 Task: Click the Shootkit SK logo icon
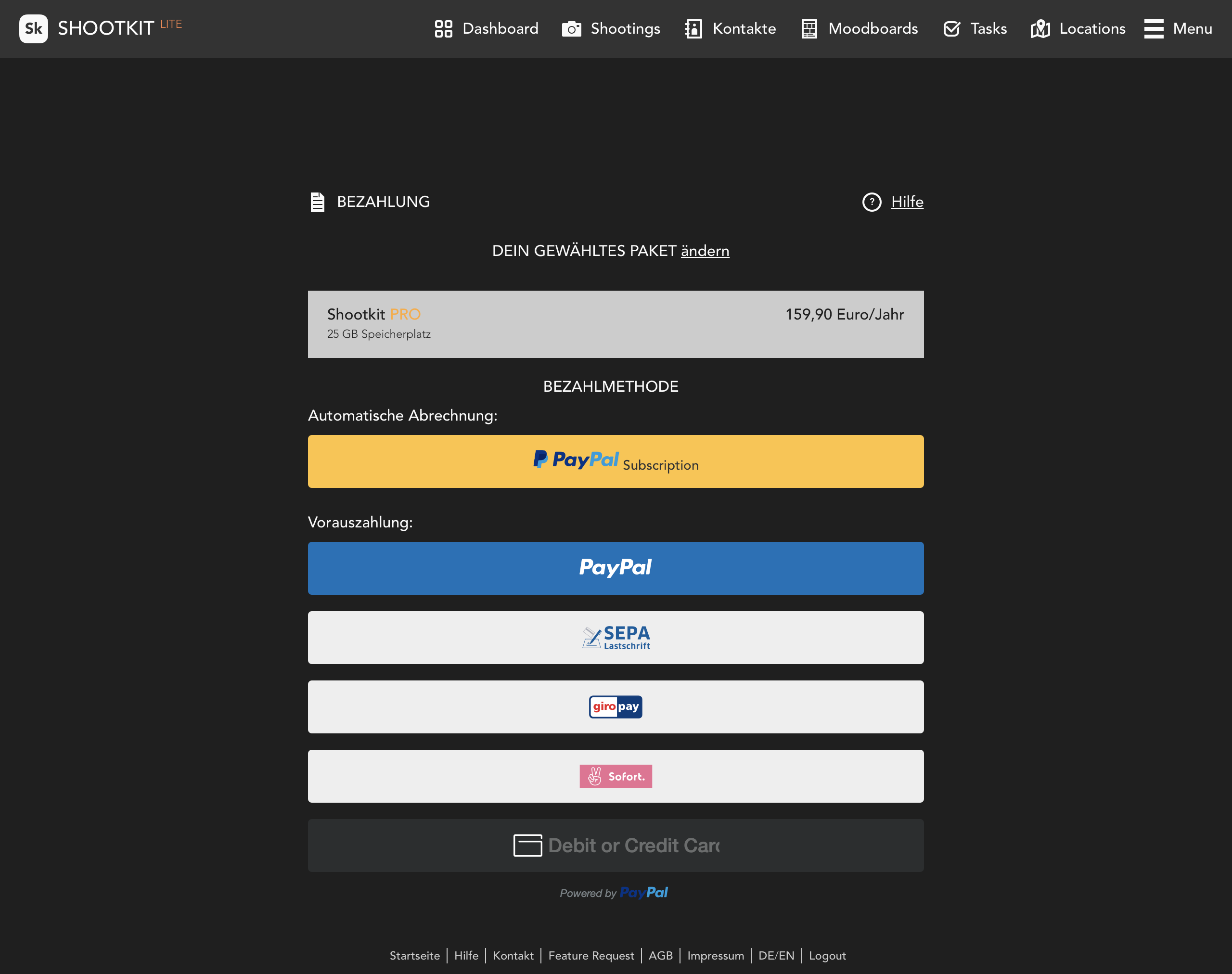[34, 28]
